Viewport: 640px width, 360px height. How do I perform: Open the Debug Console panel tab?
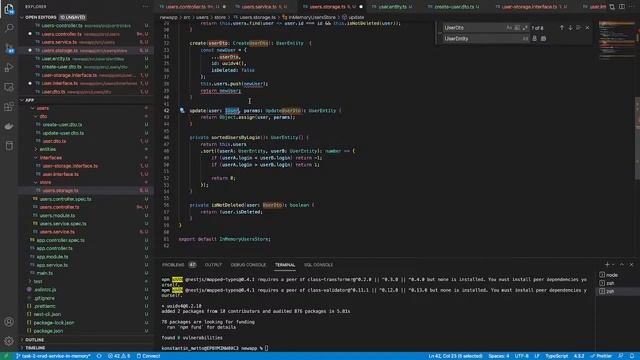pyautogui.click(x=248, y=264)
